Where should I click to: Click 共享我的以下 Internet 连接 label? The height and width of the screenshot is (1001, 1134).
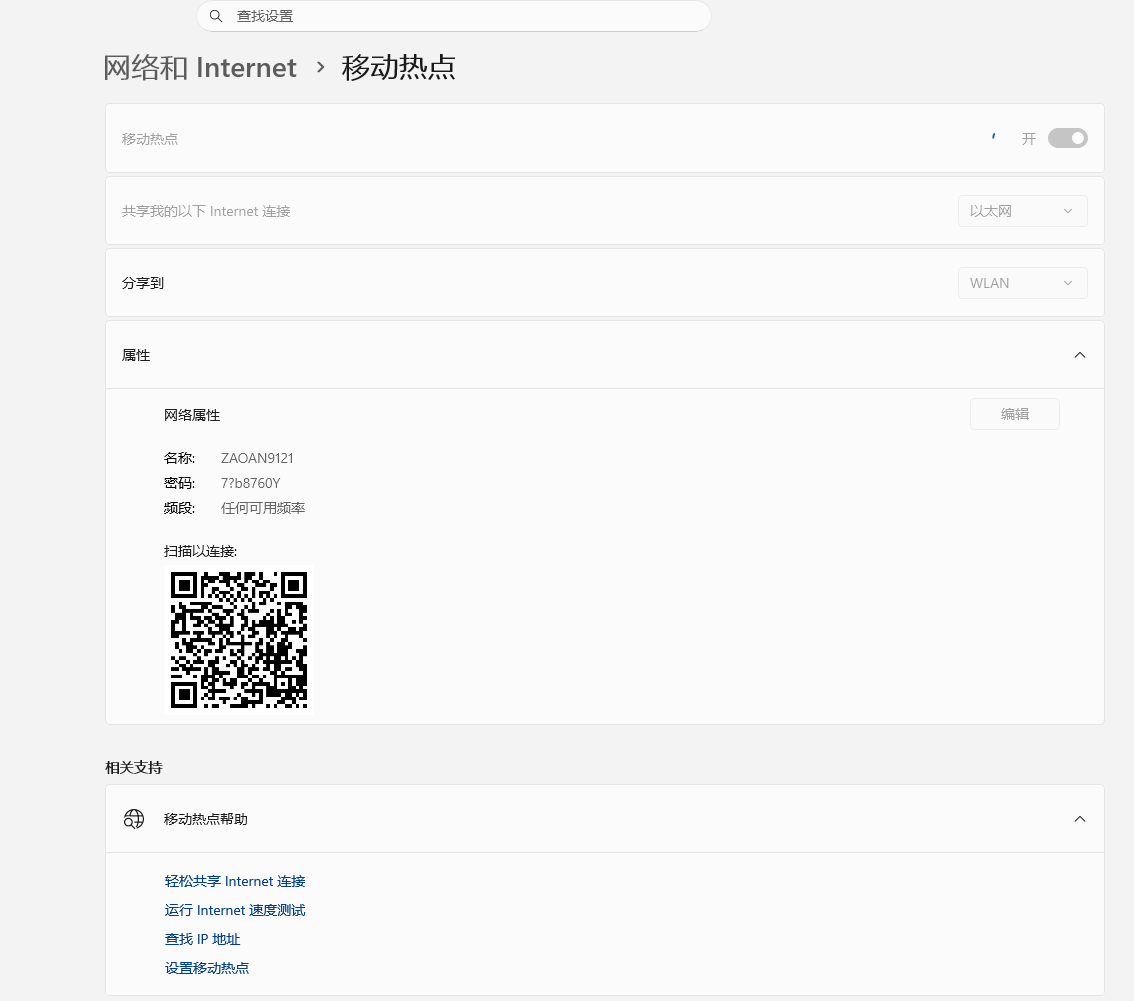(x=206, y=211)
